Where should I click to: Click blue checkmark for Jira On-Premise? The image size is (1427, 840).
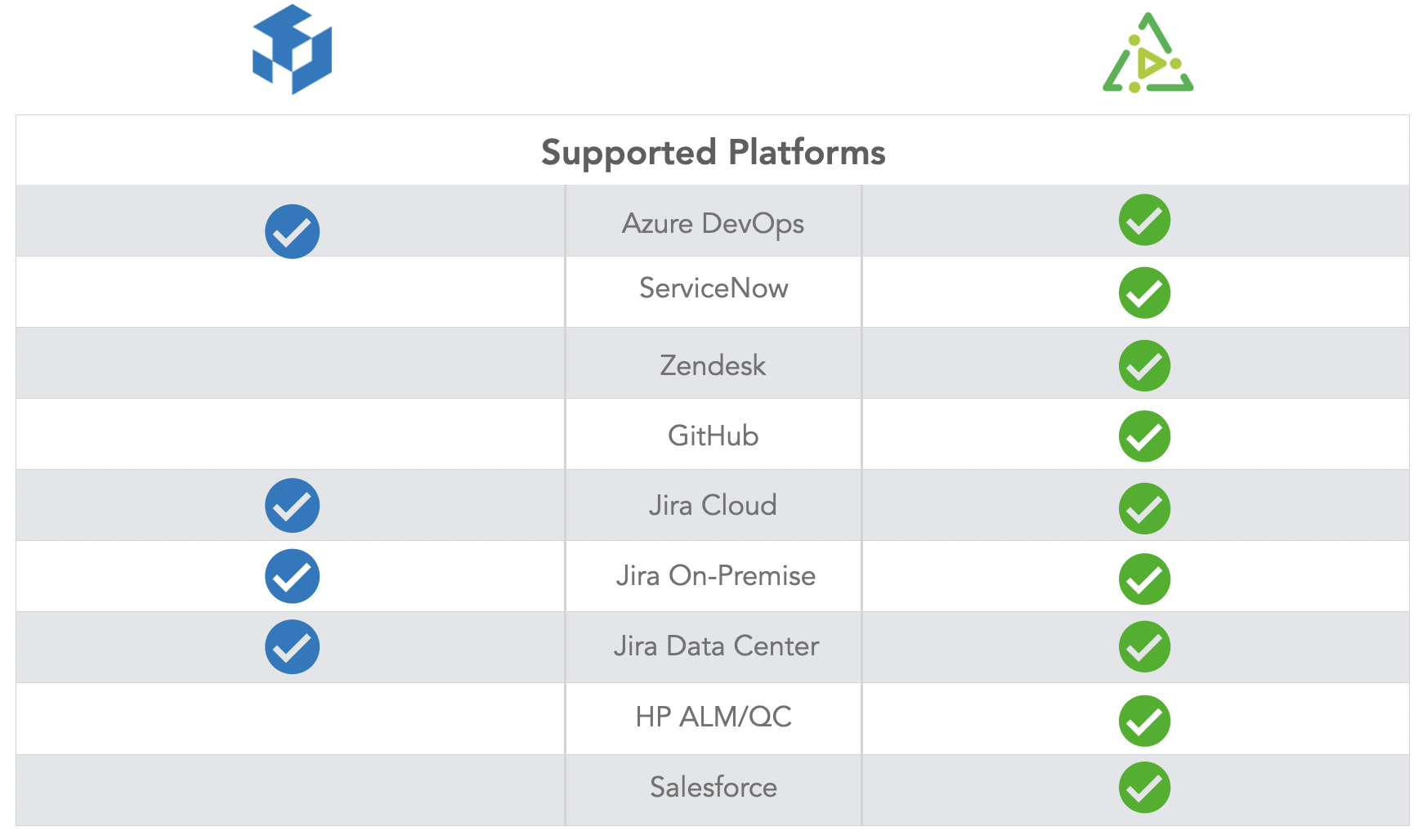[292, 576]
